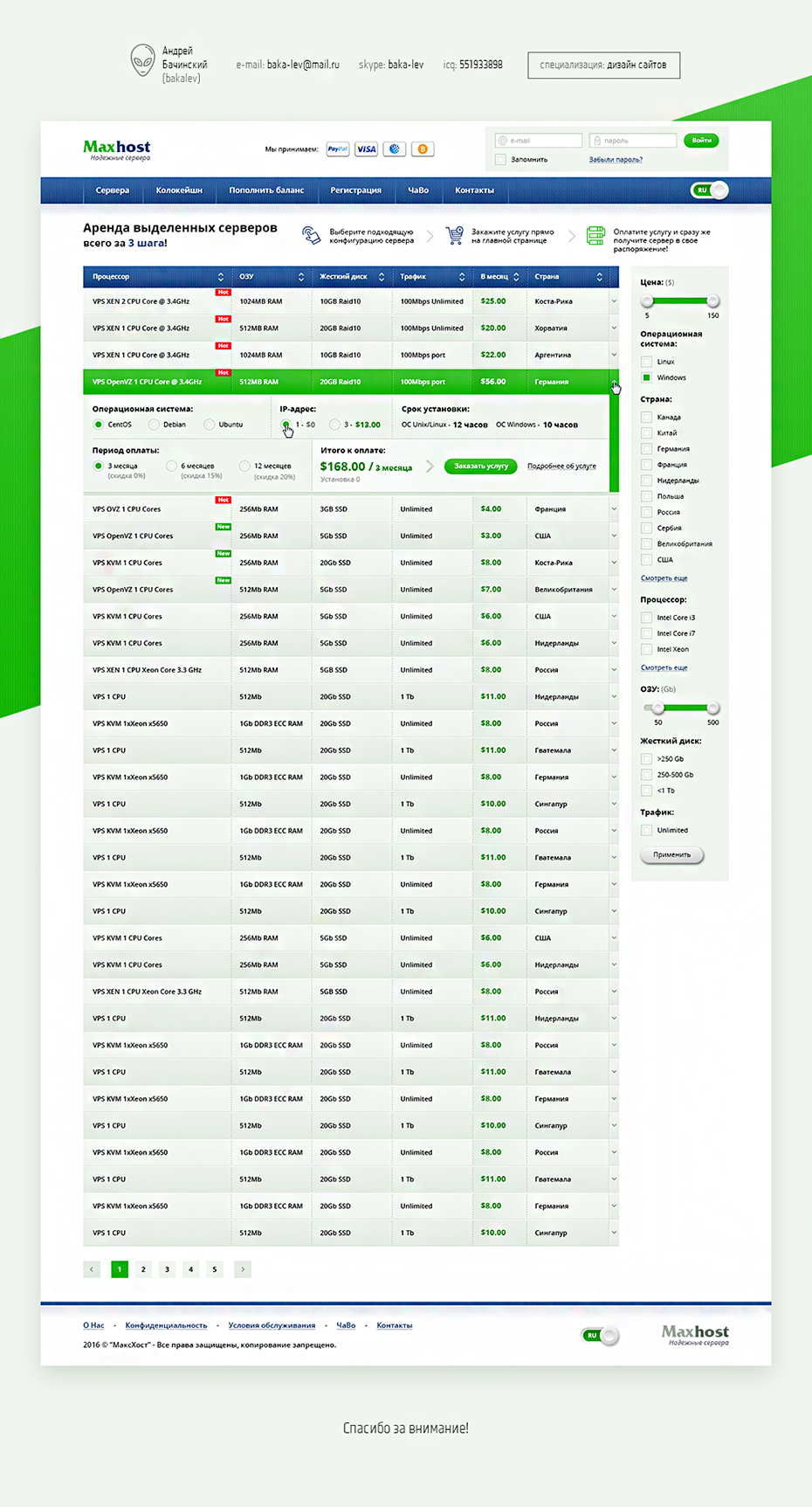Screen dimensions: 812x1507
Task: Go to next page with right arrow
Action: pyautogui.click(x=243, y=1269)
